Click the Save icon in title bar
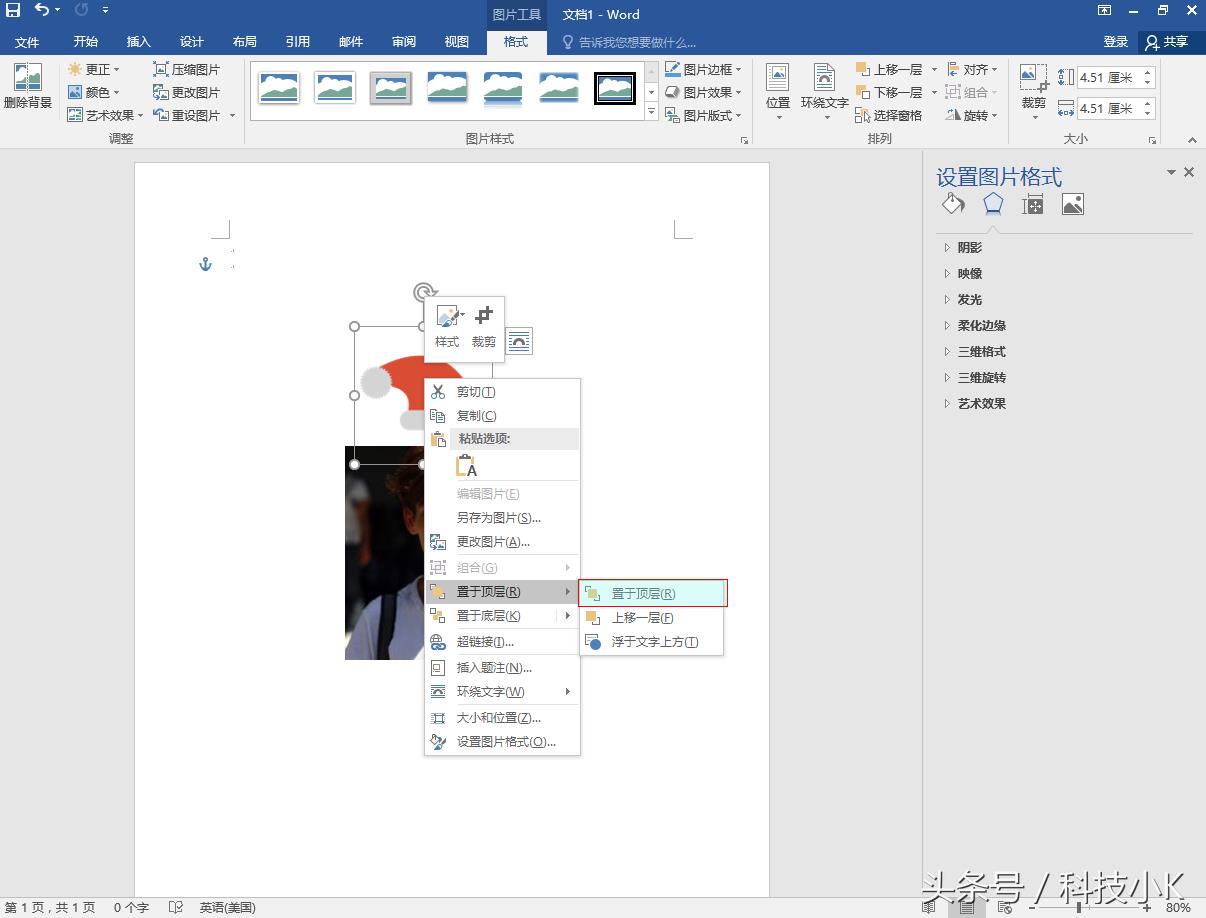This screenshot has height=918, width=1206. 13,11
